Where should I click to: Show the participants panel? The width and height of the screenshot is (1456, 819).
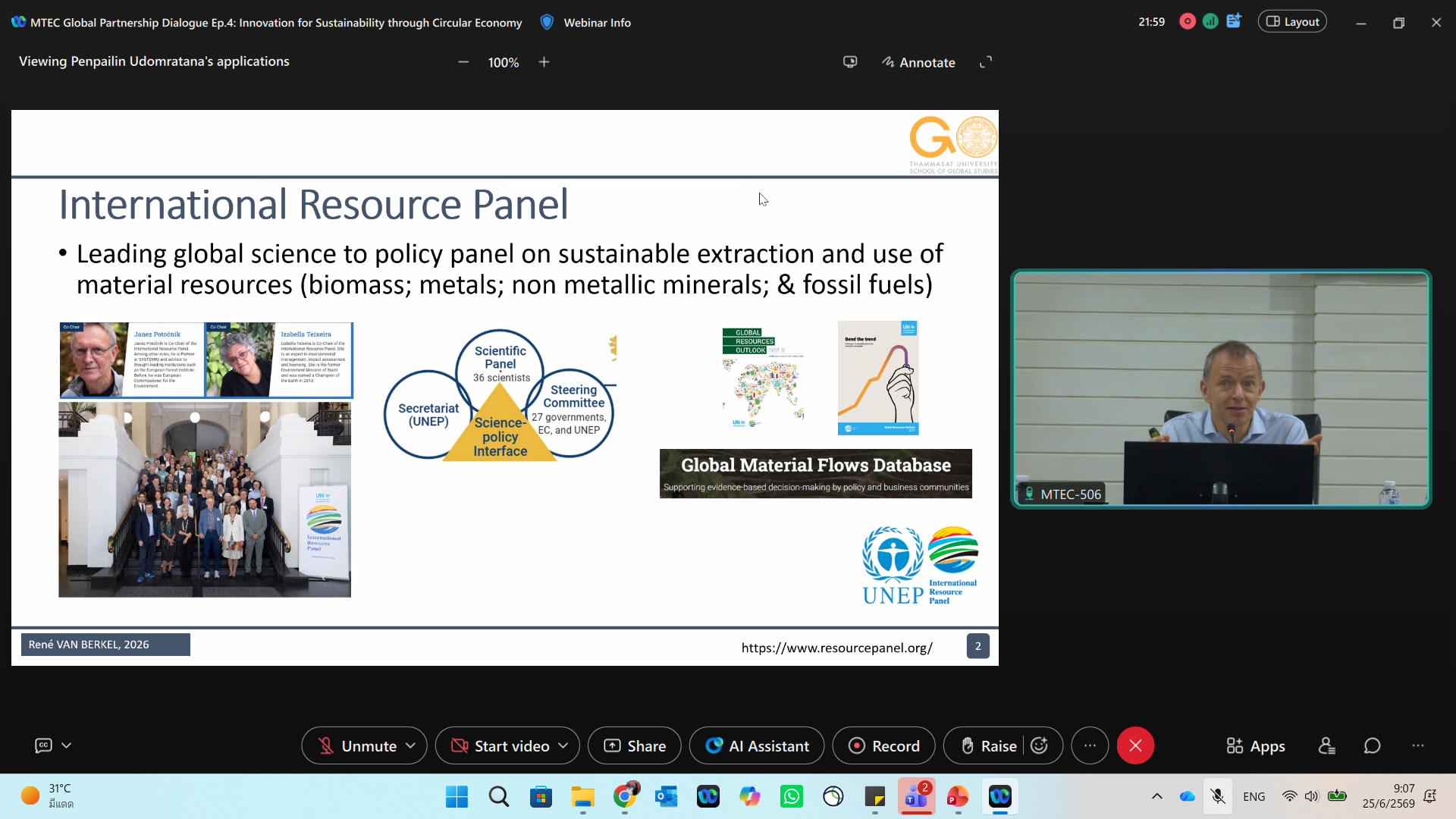click(x=1327, y=746)
